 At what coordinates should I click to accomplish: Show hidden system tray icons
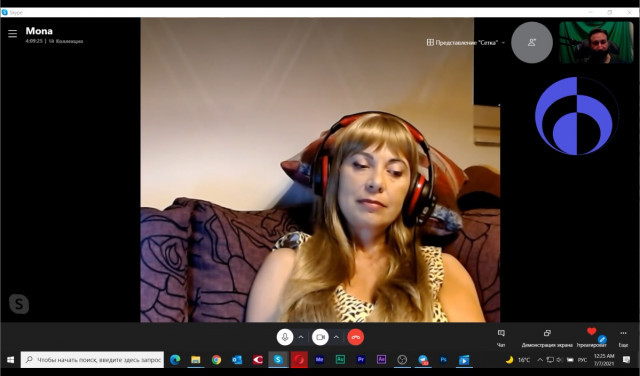540,360
